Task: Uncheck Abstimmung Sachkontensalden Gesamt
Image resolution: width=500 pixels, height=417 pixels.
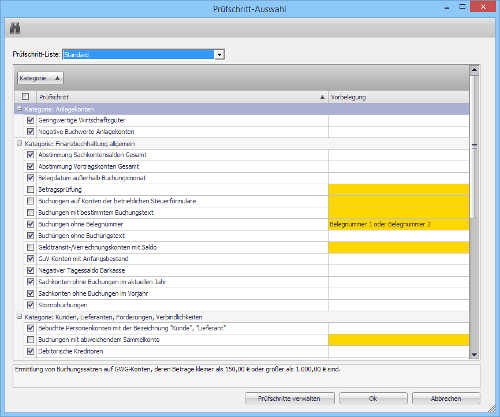Action: pos(30,155)
